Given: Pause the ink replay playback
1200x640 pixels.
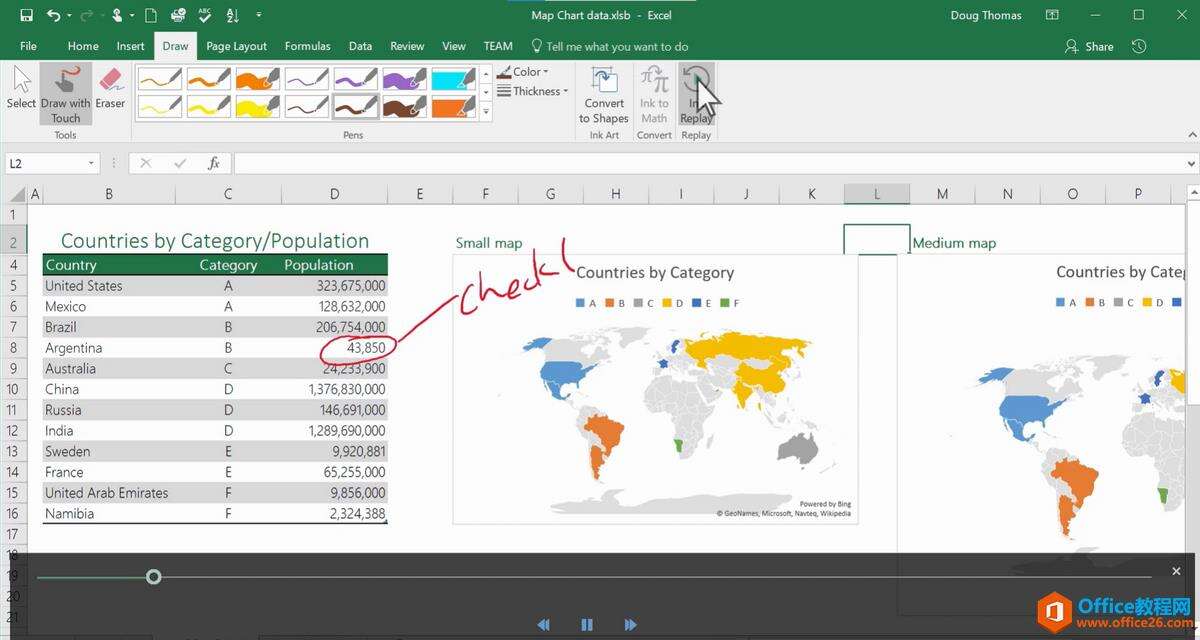Looking at the screenshot, I should point(587,624).
